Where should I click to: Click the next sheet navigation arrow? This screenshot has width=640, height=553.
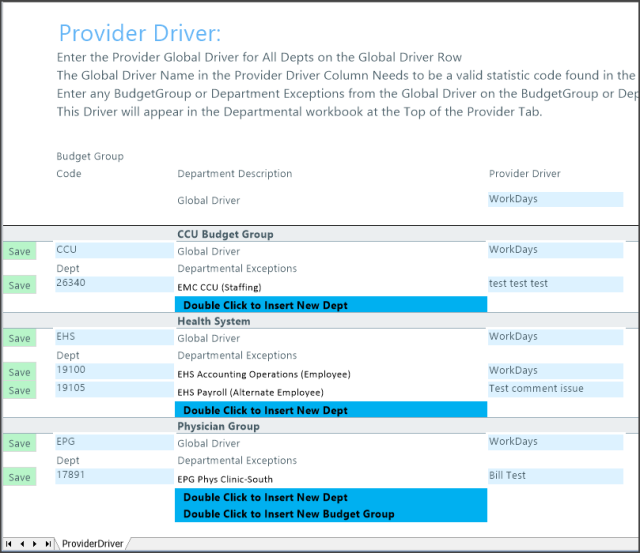35,544
